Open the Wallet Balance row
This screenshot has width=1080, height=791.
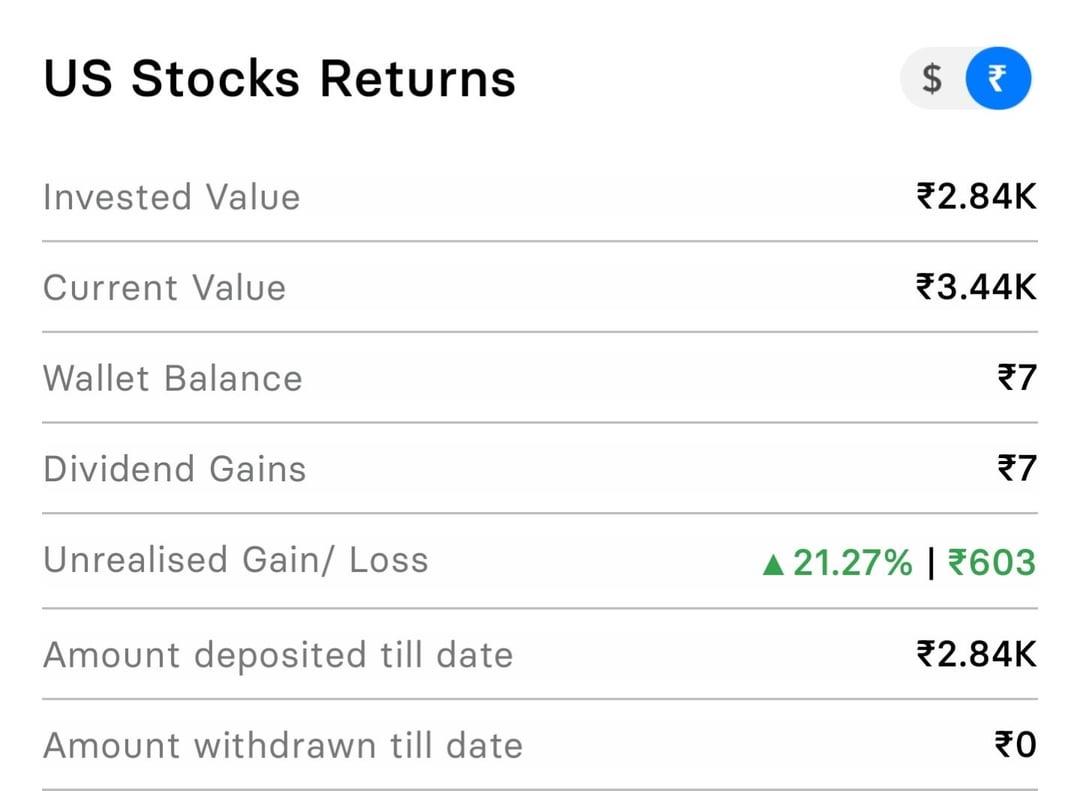click(x=540, y=378)
